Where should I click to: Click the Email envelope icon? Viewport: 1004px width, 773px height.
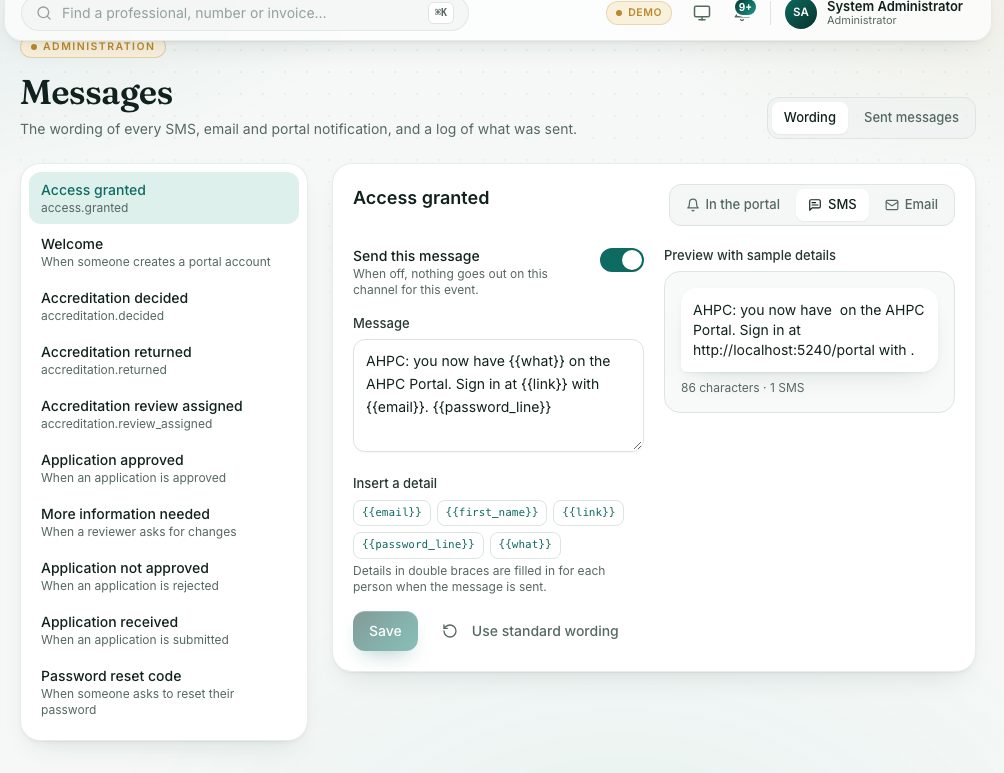pyautogui.click(x=891, y=205)
